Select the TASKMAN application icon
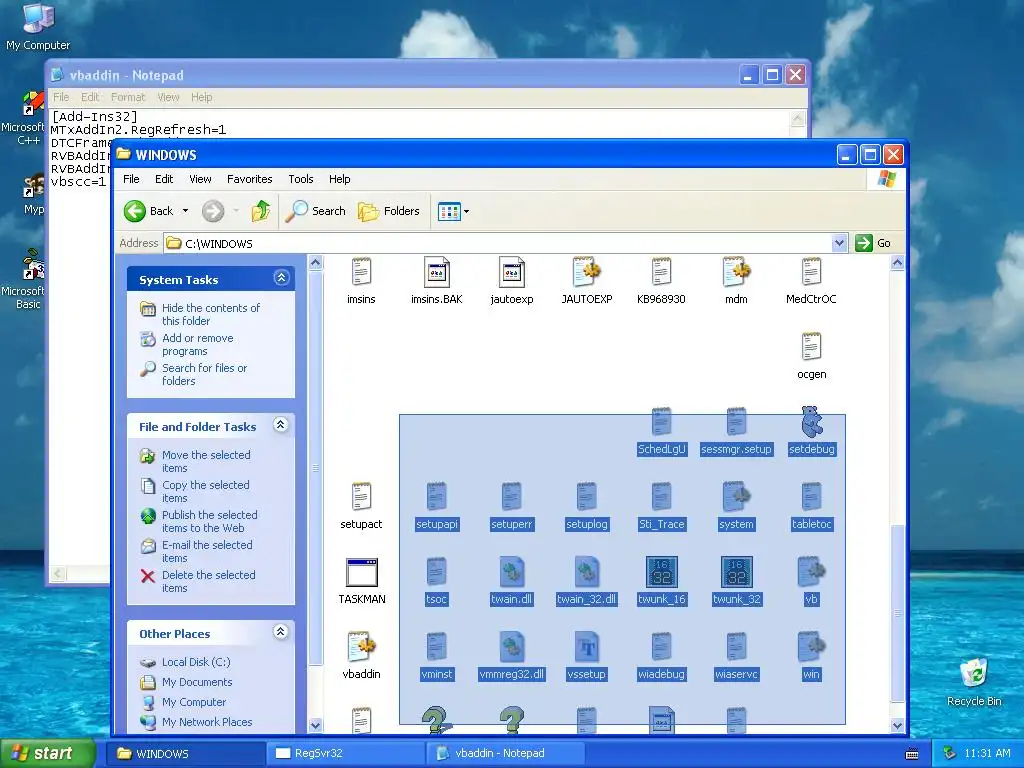This screenshot has height=768, width=1024. pos(362,573)
